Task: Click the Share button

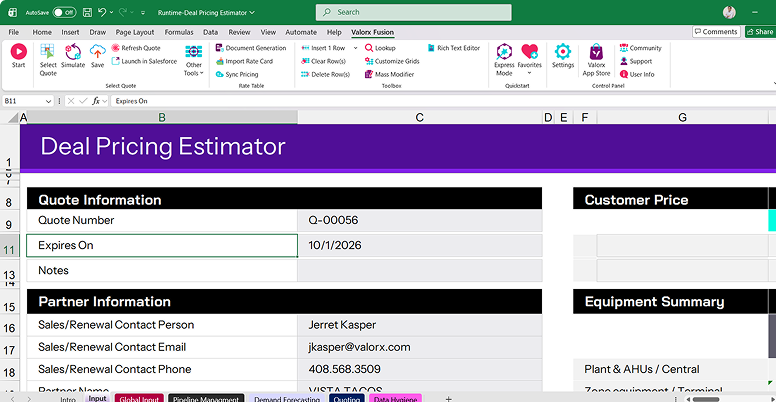Action: 760,32
